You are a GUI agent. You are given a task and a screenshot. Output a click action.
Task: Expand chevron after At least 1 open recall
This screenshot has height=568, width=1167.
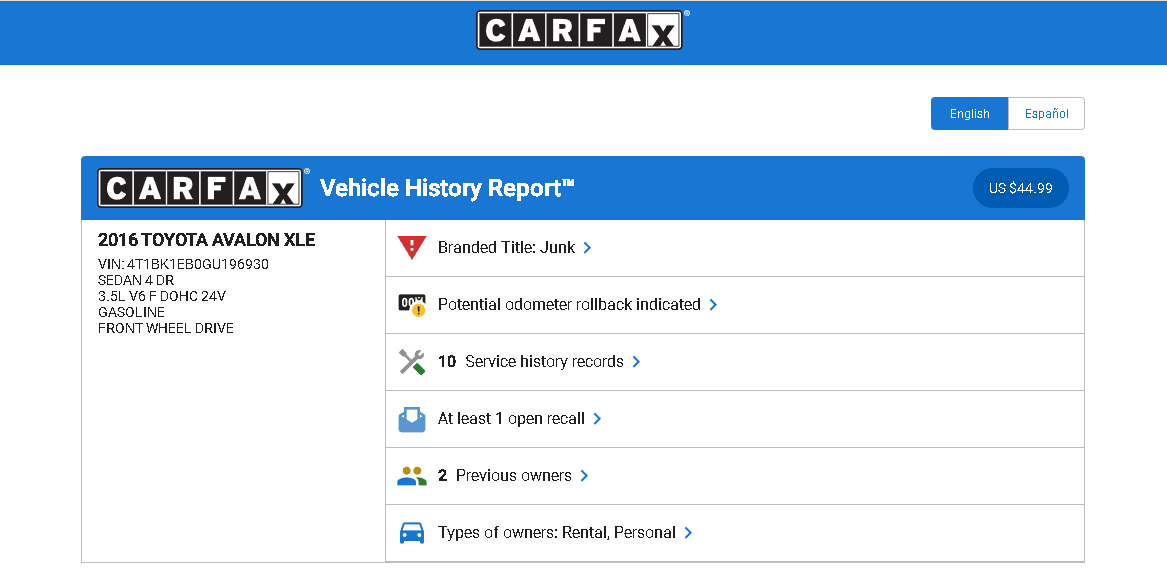597,419
